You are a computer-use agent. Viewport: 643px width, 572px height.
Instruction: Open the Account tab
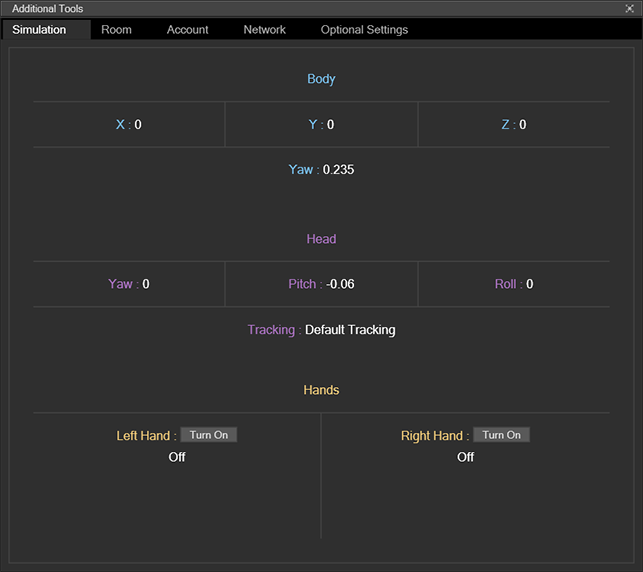(187, 30)
